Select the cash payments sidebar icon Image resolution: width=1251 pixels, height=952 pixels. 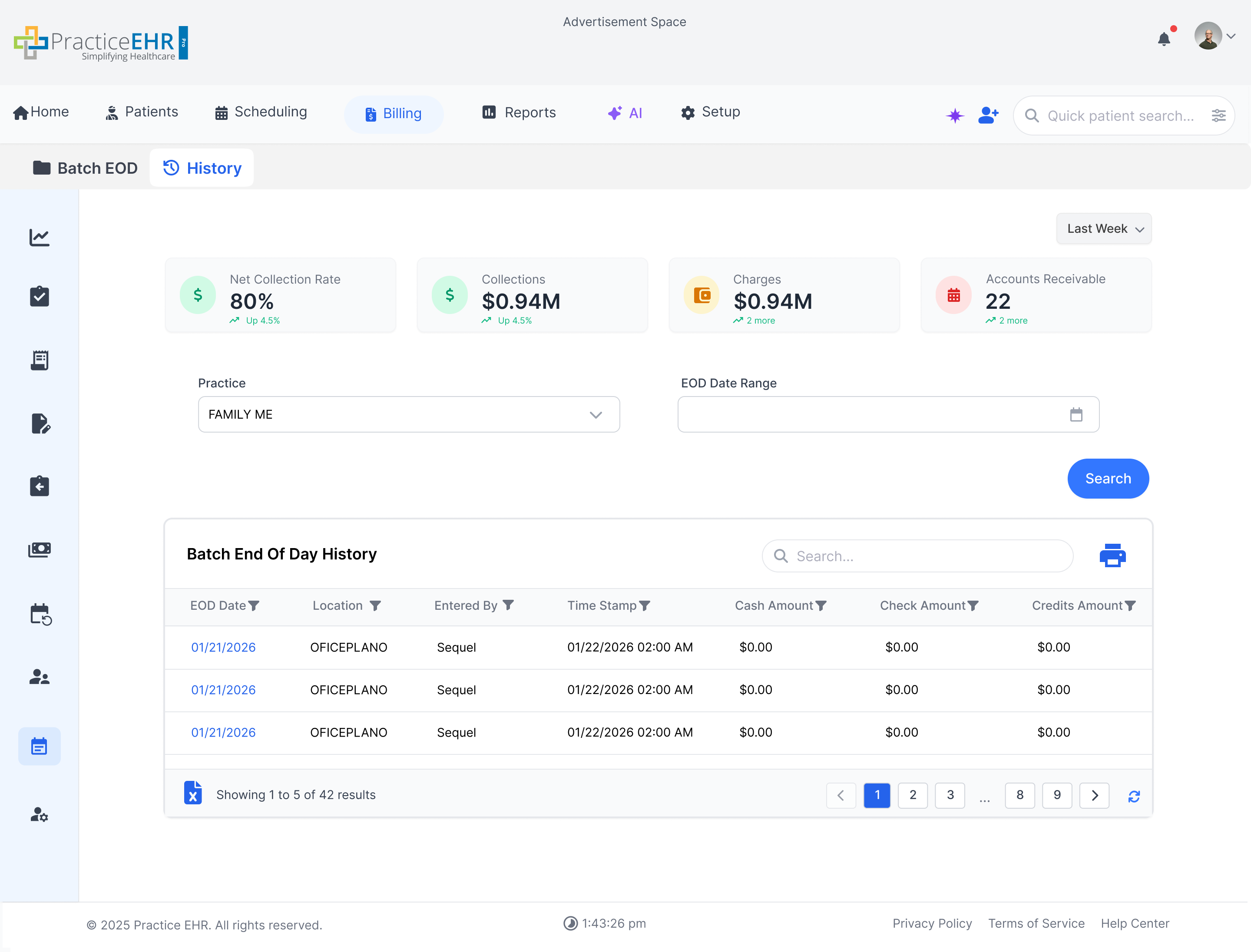coord(39,549)
